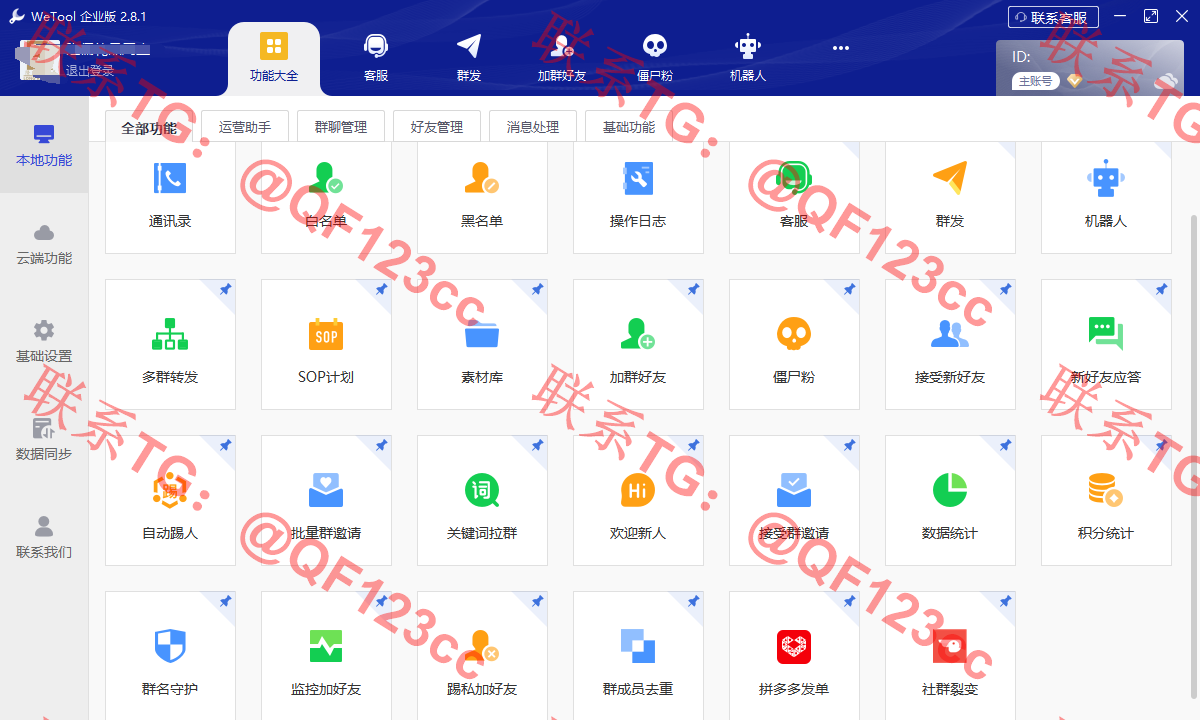Click the 联系客服 button
This screenshot has height=720, width=1200.
tap(1053, 17)
